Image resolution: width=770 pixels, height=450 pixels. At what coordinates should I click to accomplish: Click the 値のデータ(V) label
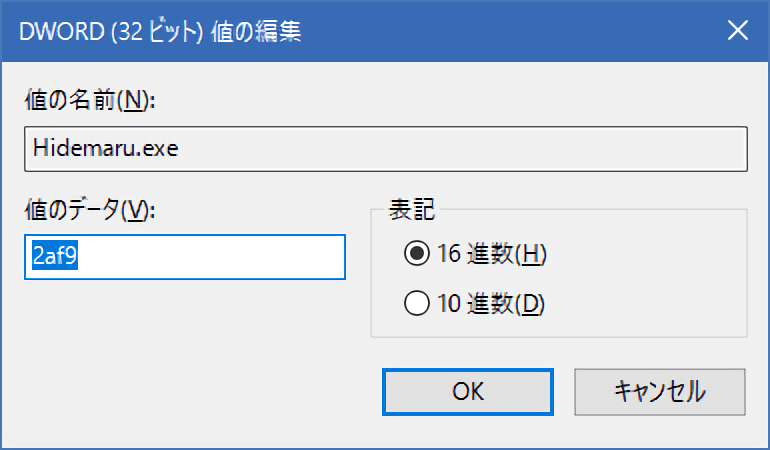[90, 210]
